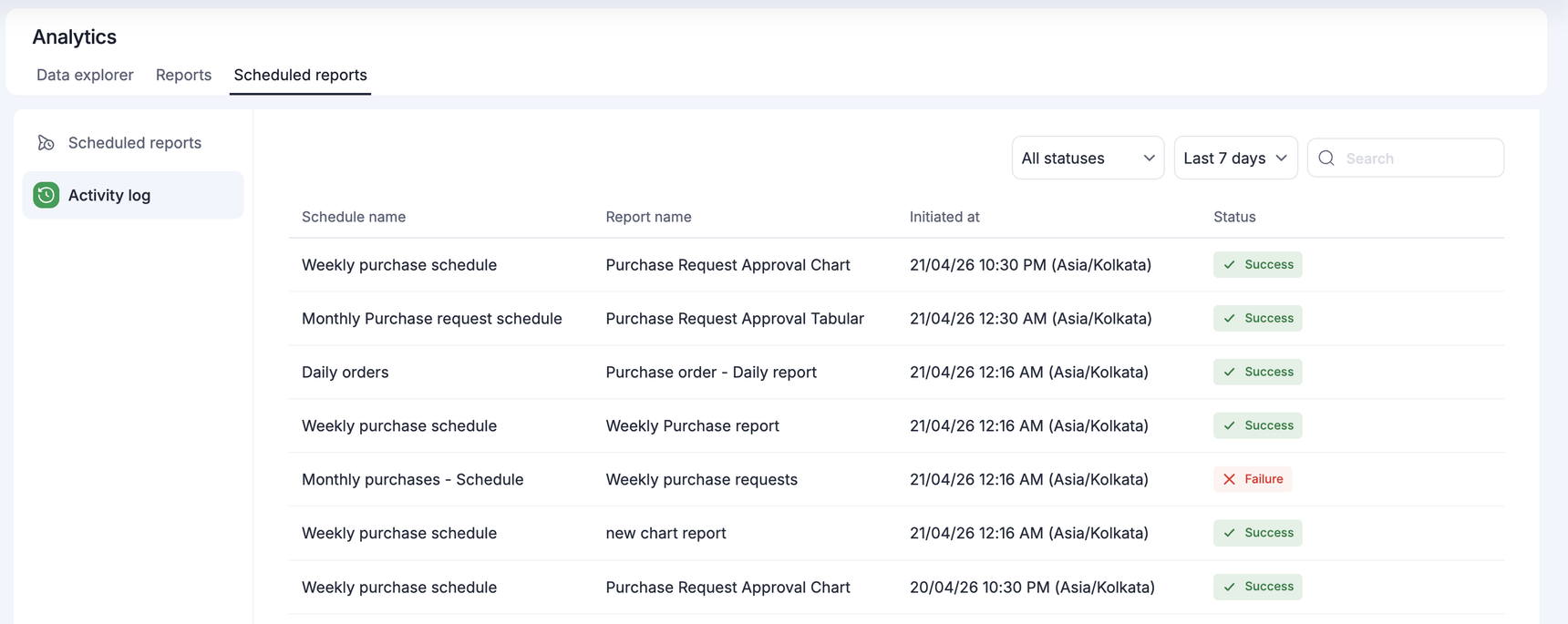Image resolution: width=1568 pixels, height=624 pixels.
Task: Switch to the Data explorer tab
Action: click(85, 75)
